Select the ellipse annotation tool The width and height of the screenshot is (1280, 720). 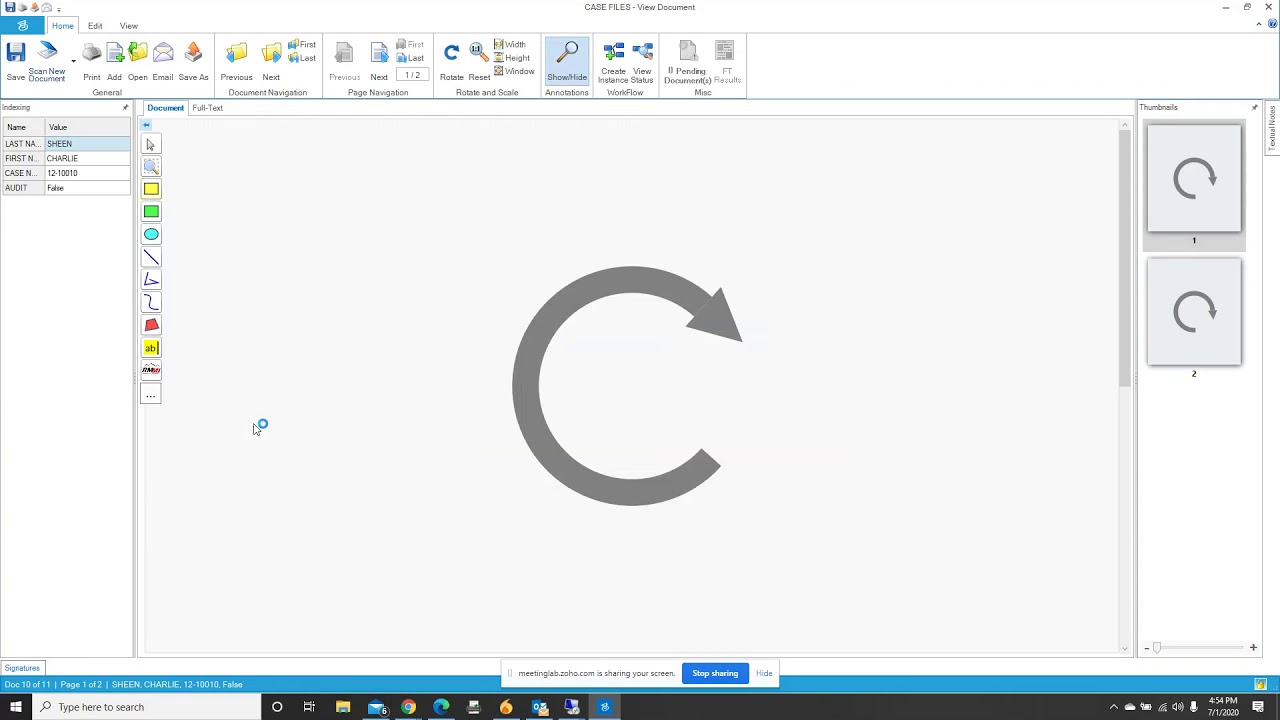150,234
